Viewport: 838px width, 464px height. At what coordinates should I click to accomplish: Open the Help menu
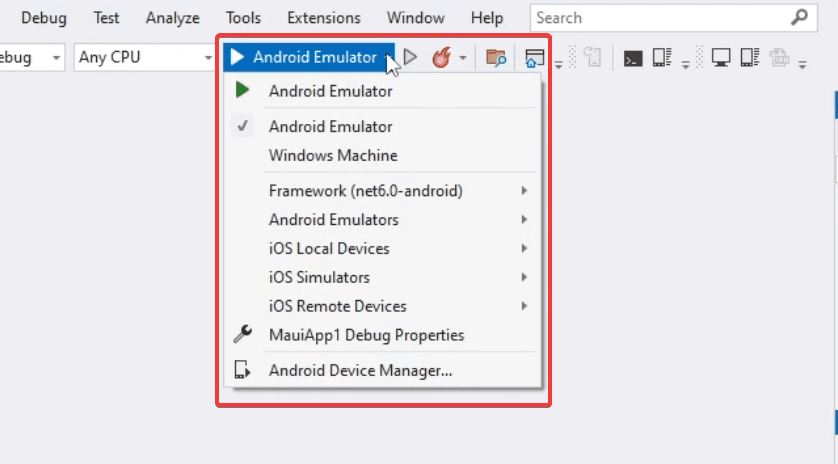(487, 18)
